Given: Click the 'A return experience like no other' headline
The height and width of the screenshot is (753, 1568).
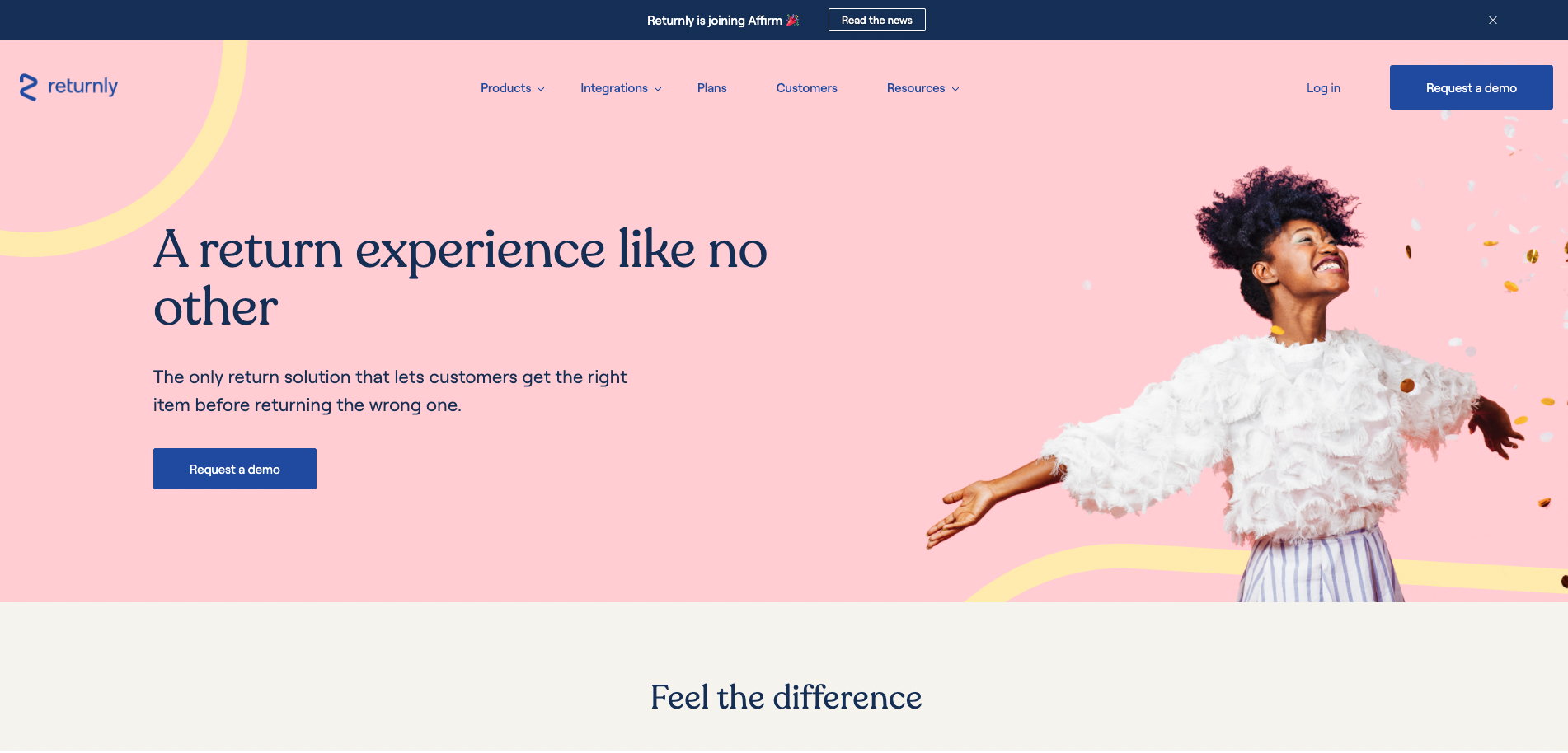Looking at the screenshot, I should [460, 278].
